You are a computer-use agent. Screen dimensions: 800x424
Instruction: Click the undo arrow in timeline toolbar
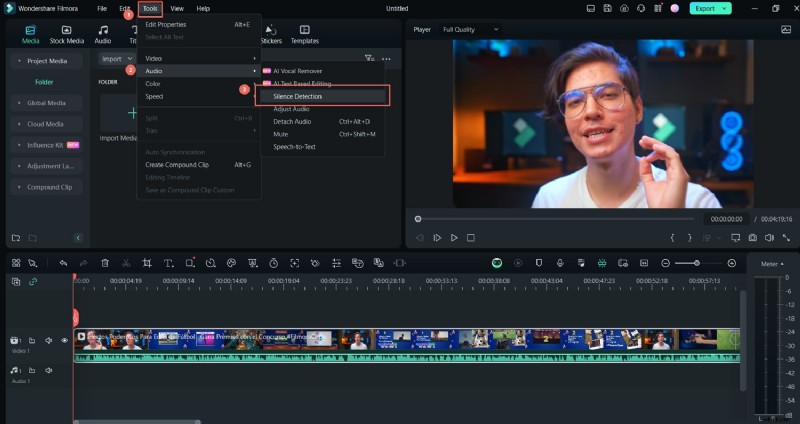pos(63,263)
